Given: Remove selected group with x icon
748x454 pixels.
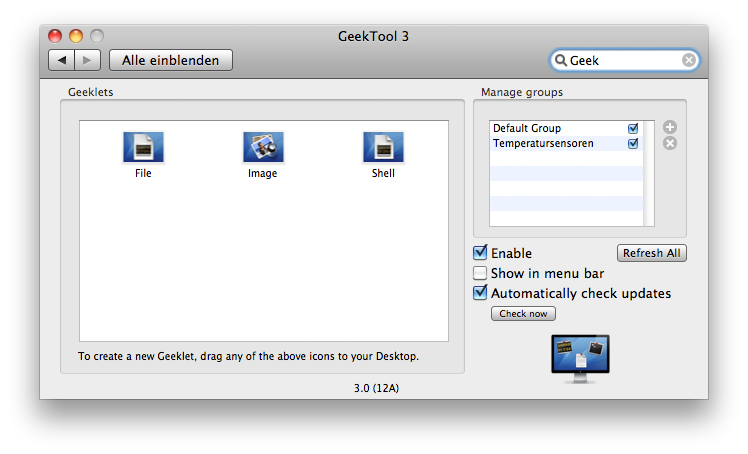Looking at the screenshot, I should 670,143.
